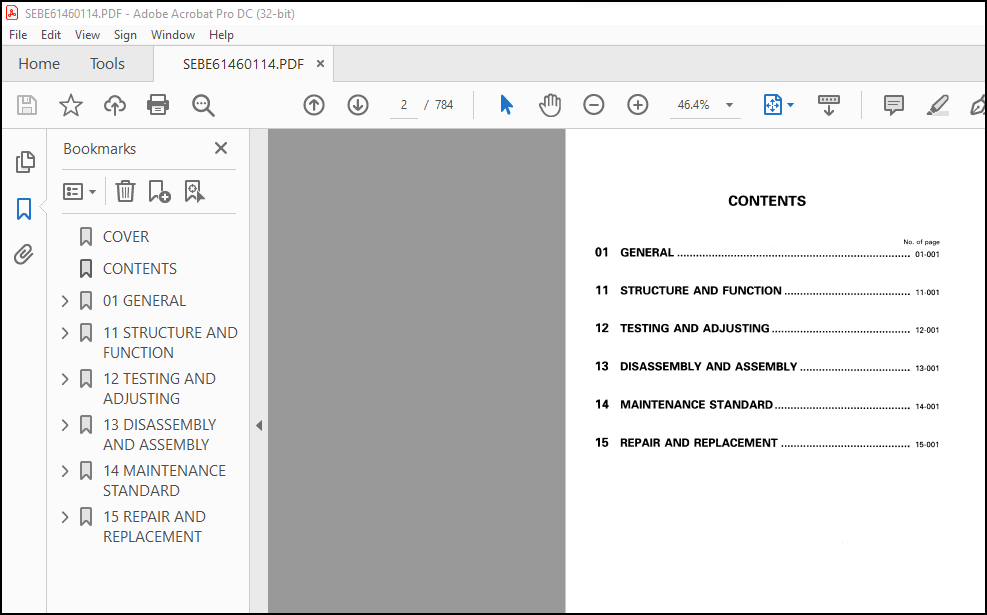This screenshot has width=987, height=615.
Task: Open bookmark options list dropdown
Action: (x=79, y=191)
